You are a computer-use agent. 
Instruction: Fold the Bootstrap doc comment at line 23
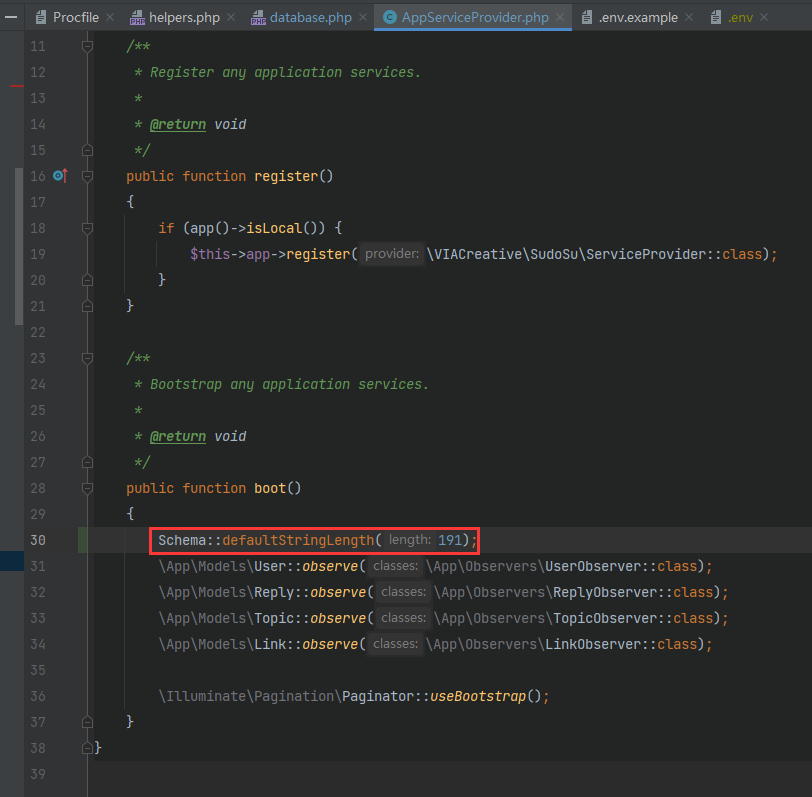88,358
